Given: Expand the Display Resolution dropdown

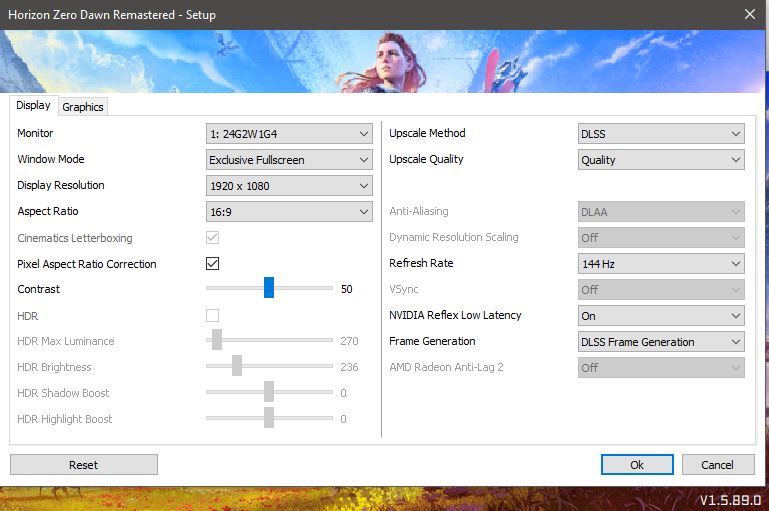Looking at the screenshot, I should coord(289,186).
